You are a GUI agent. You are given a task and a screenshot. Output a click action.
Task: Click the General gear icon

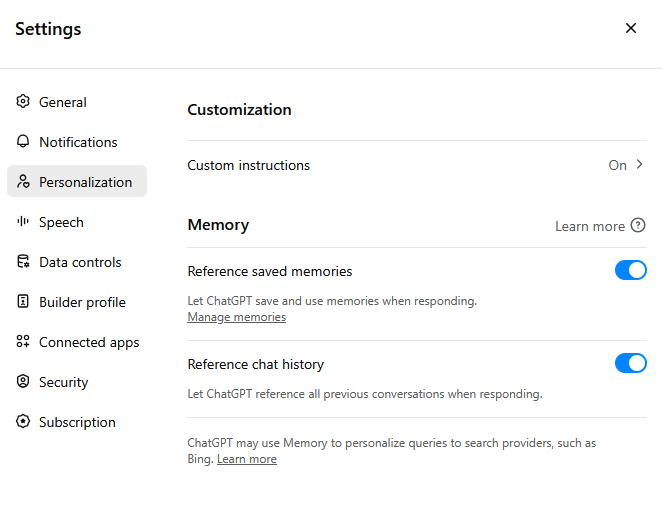click(23, 101)
